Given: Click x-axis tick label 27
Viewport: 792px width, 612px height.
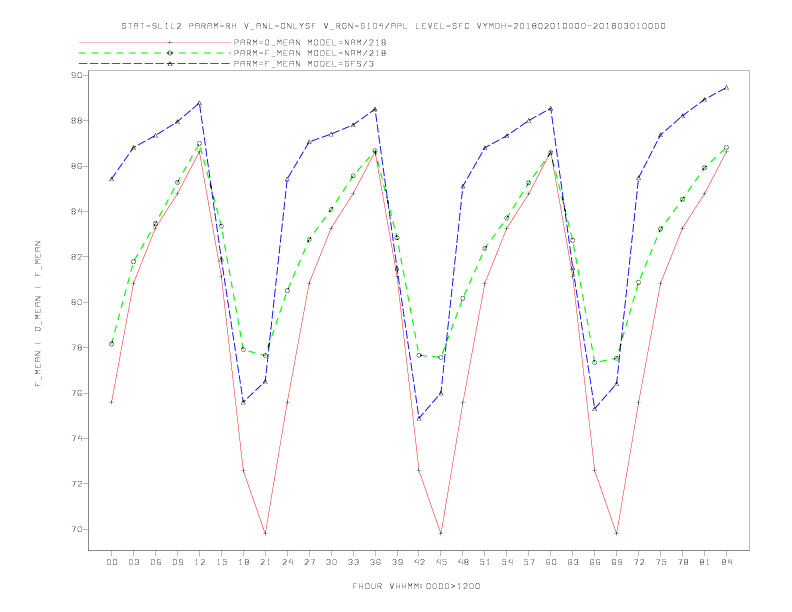Looking at the screenshot, I should pyautogui.click(x=309, y=562).
